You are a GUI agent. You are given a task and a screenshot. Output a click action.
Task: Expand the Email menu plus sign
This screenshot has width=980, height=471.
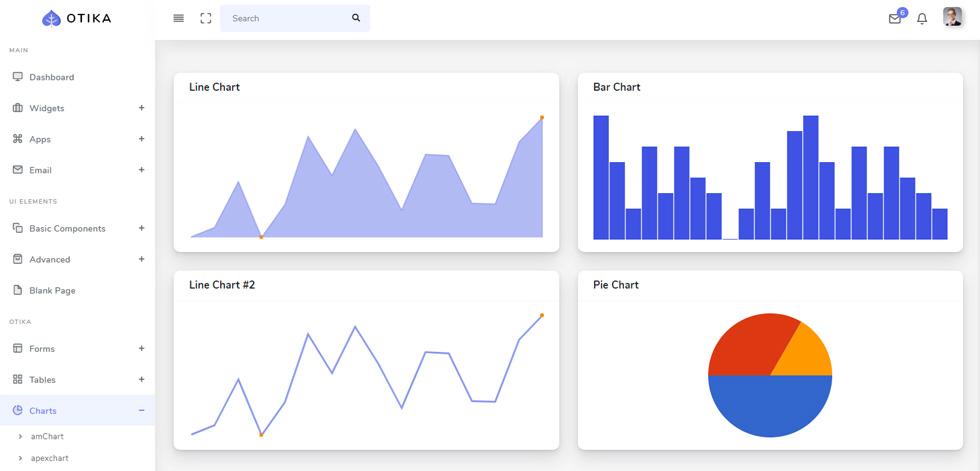[x=141, y=169]
